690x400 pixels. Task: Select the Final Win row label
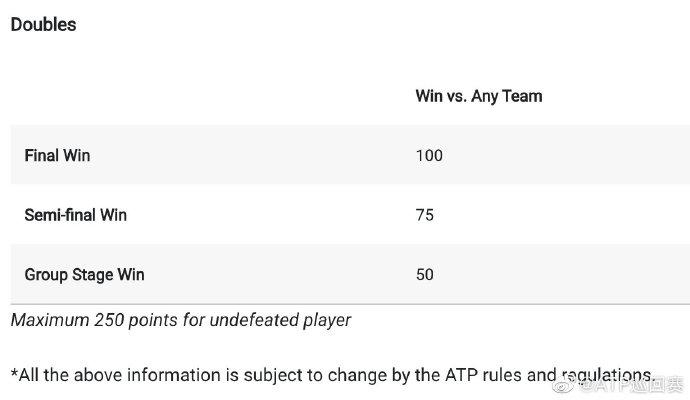click(x=57, y=155)
